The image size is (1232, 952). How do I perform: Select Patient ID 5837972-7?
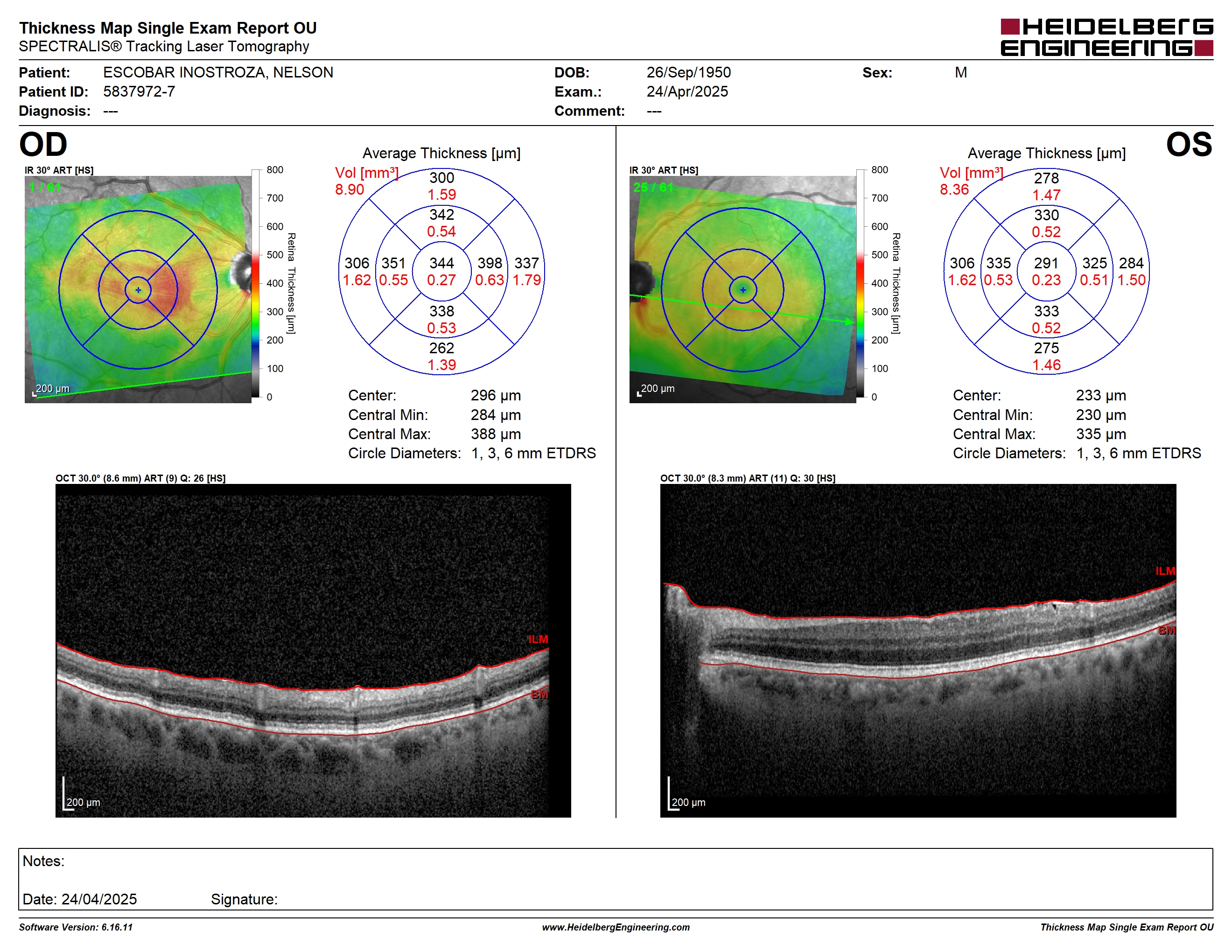[x=140, y=91]
